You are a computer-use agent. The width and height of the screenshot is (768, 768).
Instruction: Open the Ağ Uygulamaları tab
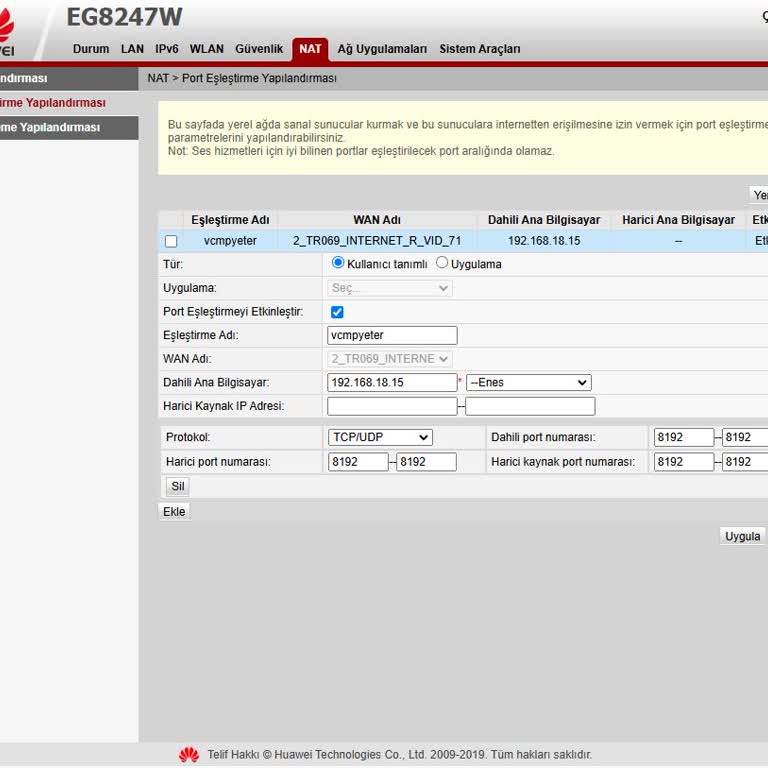(x=382, y=49)
